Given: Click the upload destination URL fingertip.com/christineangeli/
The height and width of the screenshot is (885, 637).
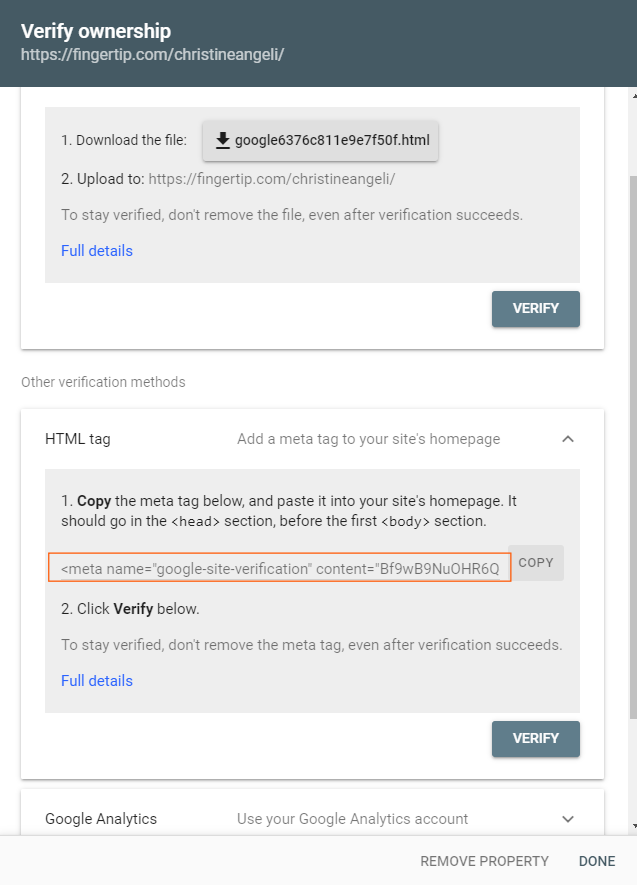Looking at the screenshot, I should tap(271, 179).
